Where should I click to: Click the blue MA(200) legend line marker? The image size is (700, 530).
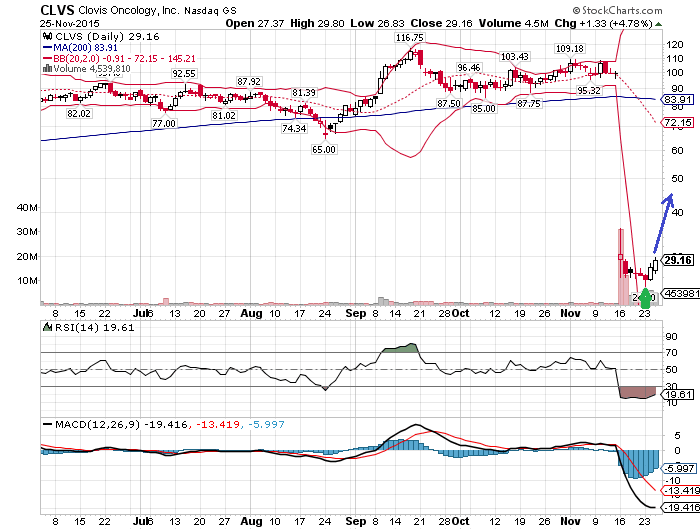click(47, 48)
